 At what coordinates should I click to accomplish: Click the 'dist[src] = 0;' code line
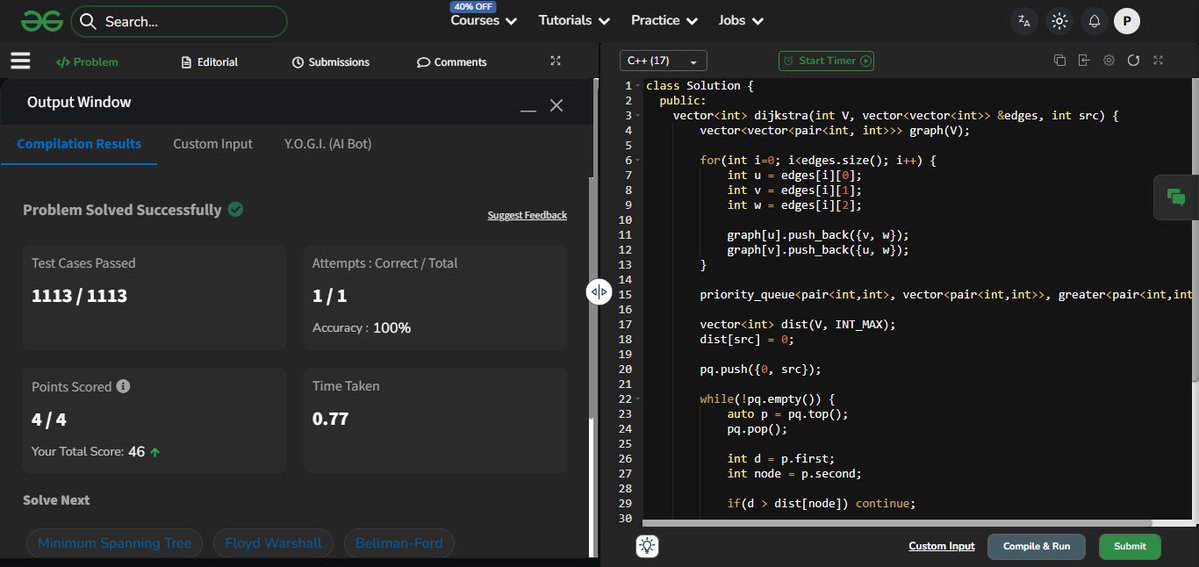pyautogui.click(x=749, y=339)
